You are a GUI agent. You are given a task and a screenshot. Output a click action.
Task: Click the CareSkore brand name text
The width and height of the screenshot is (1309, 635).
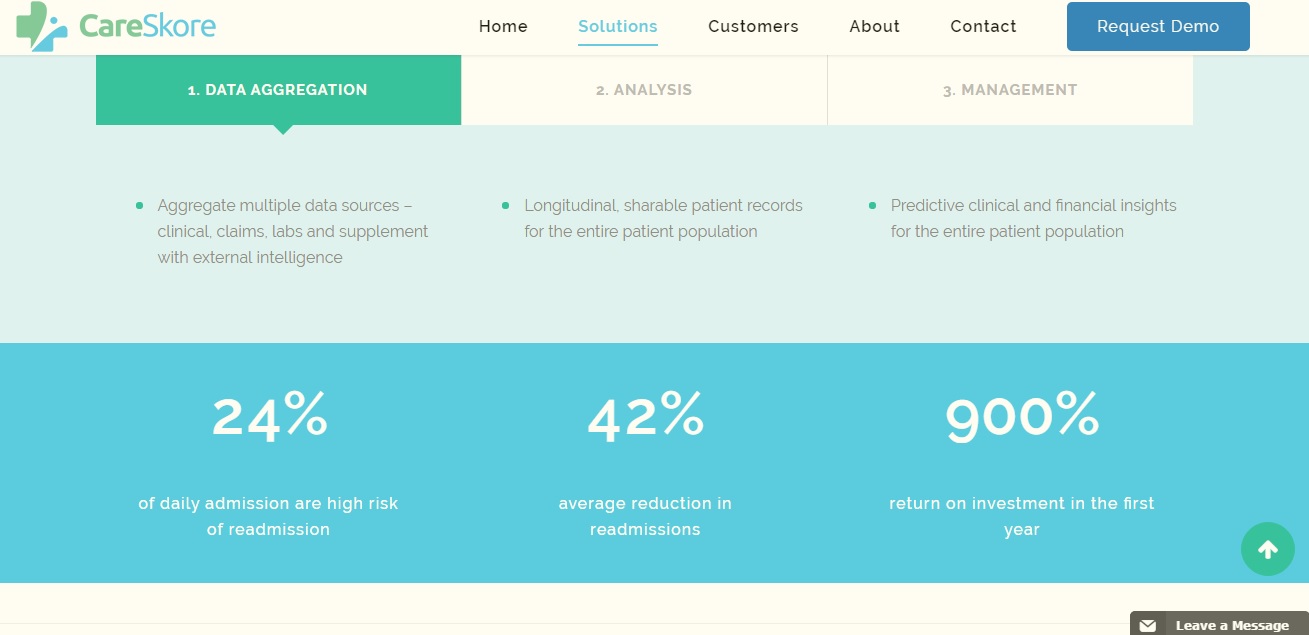pyautogui.click(x=147, y=26)
